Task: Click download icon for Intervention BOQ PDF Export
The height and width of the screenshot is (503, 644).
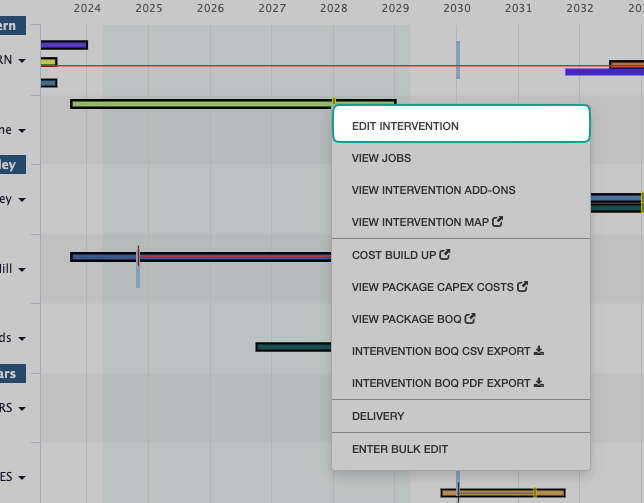Action: (x=539, y=383)
